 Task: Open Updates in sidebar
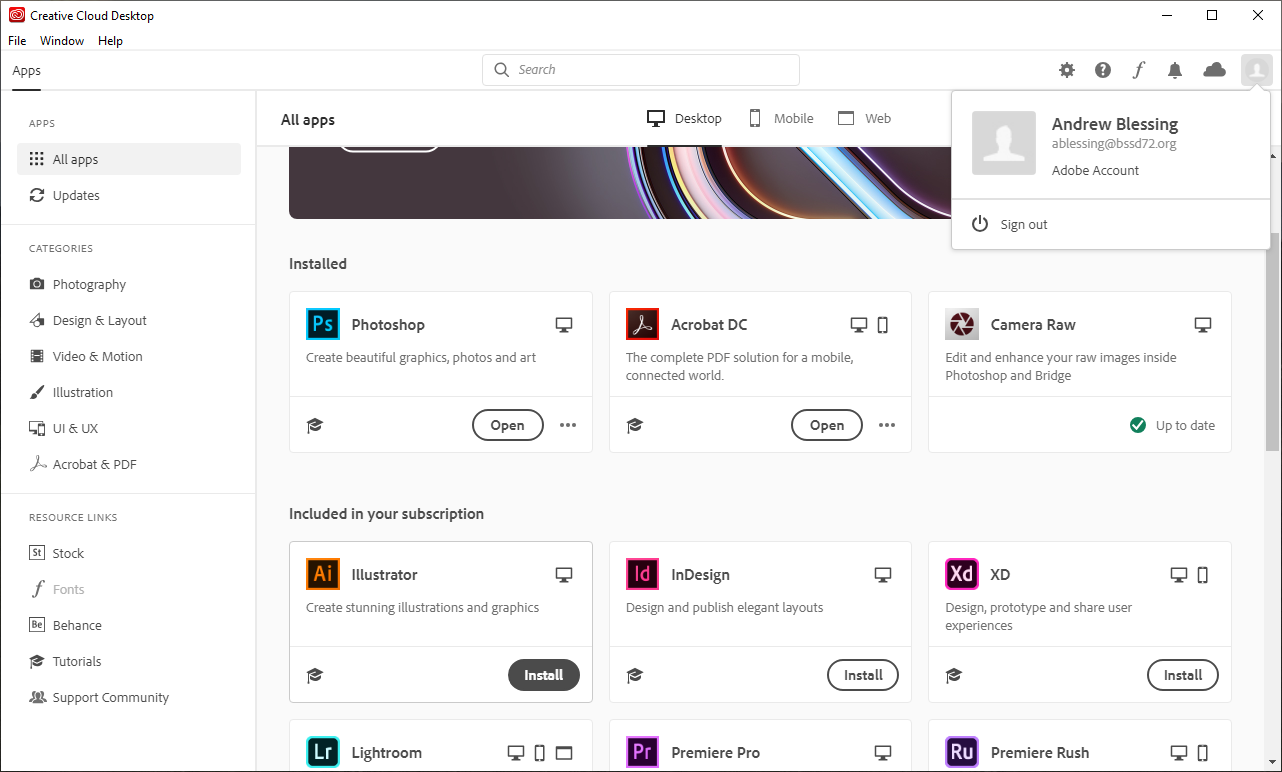pyautogui.click(x=129, y=195)
